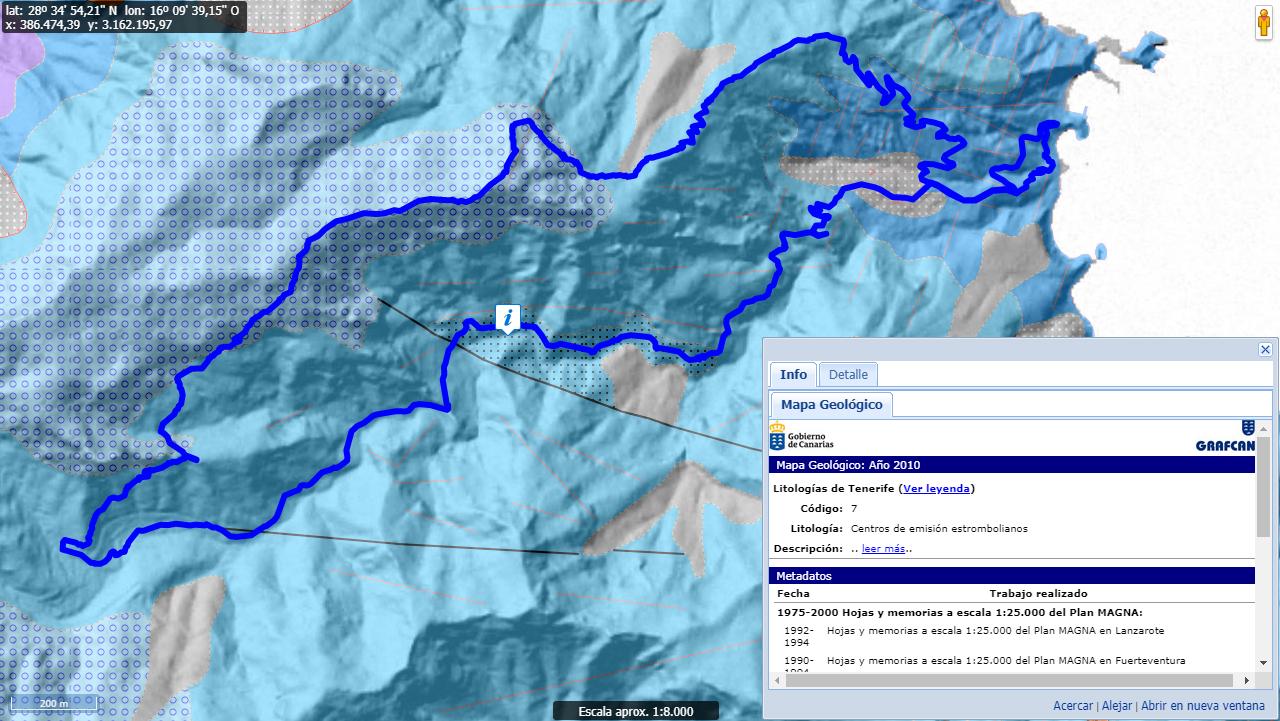Viewport: 1280px width, 721px height.
Task: Click the Gobierno de Canarias logo
Action: click(x=801, y=437)
